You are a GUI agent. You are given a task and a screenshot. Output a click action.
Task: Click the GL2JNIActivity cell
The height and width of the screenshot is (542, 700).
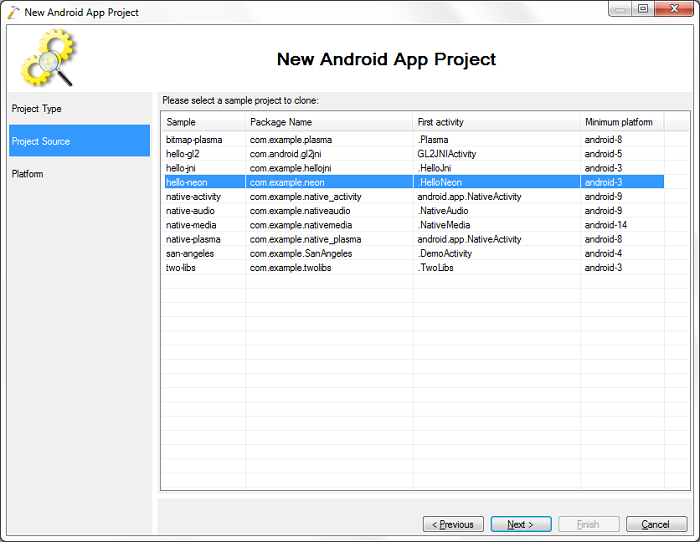447,154
